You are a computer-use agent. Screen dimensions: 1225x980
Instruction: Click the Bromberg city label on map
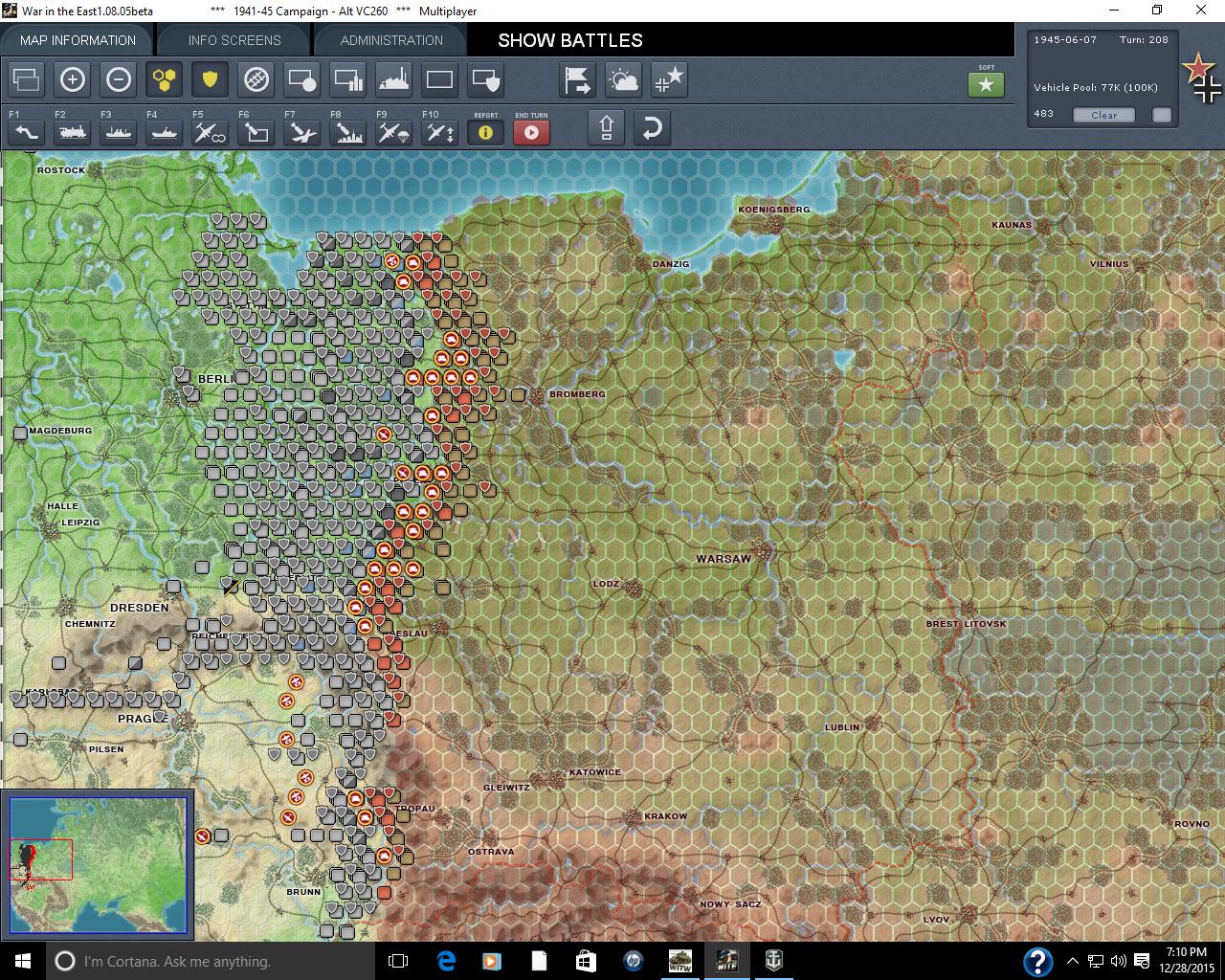point(577,394)
